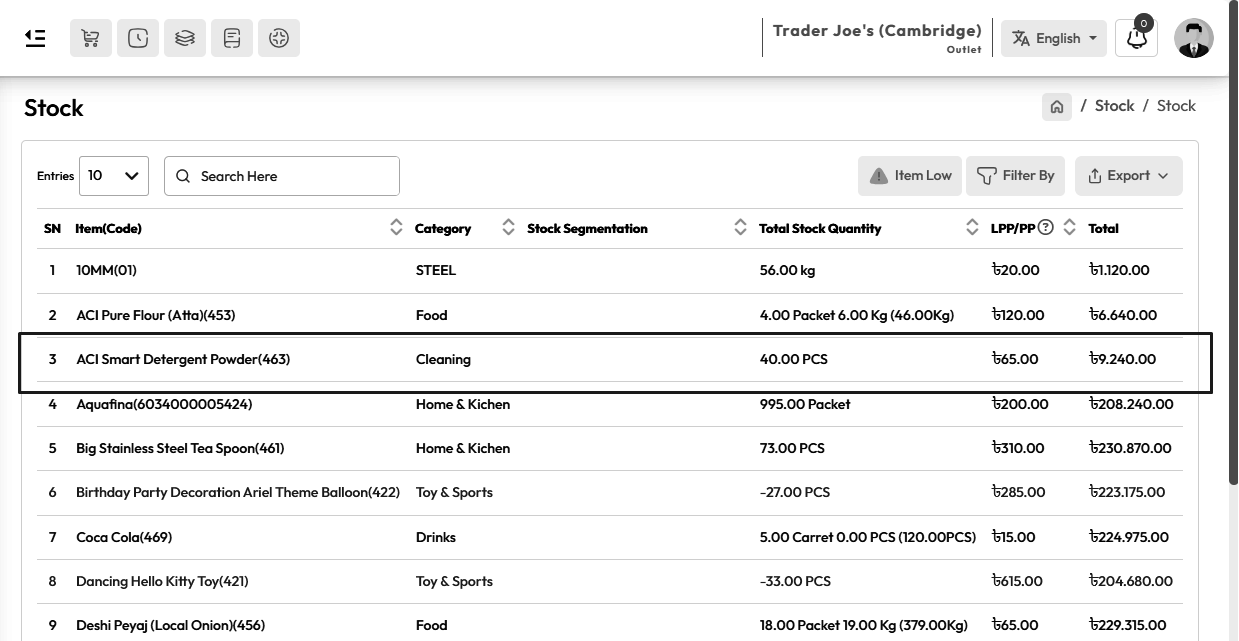Image resolution: width=1239 pixels, height=641 pixels.
Task: Click Drinks category cell
Action: click(x=436, y=537)
